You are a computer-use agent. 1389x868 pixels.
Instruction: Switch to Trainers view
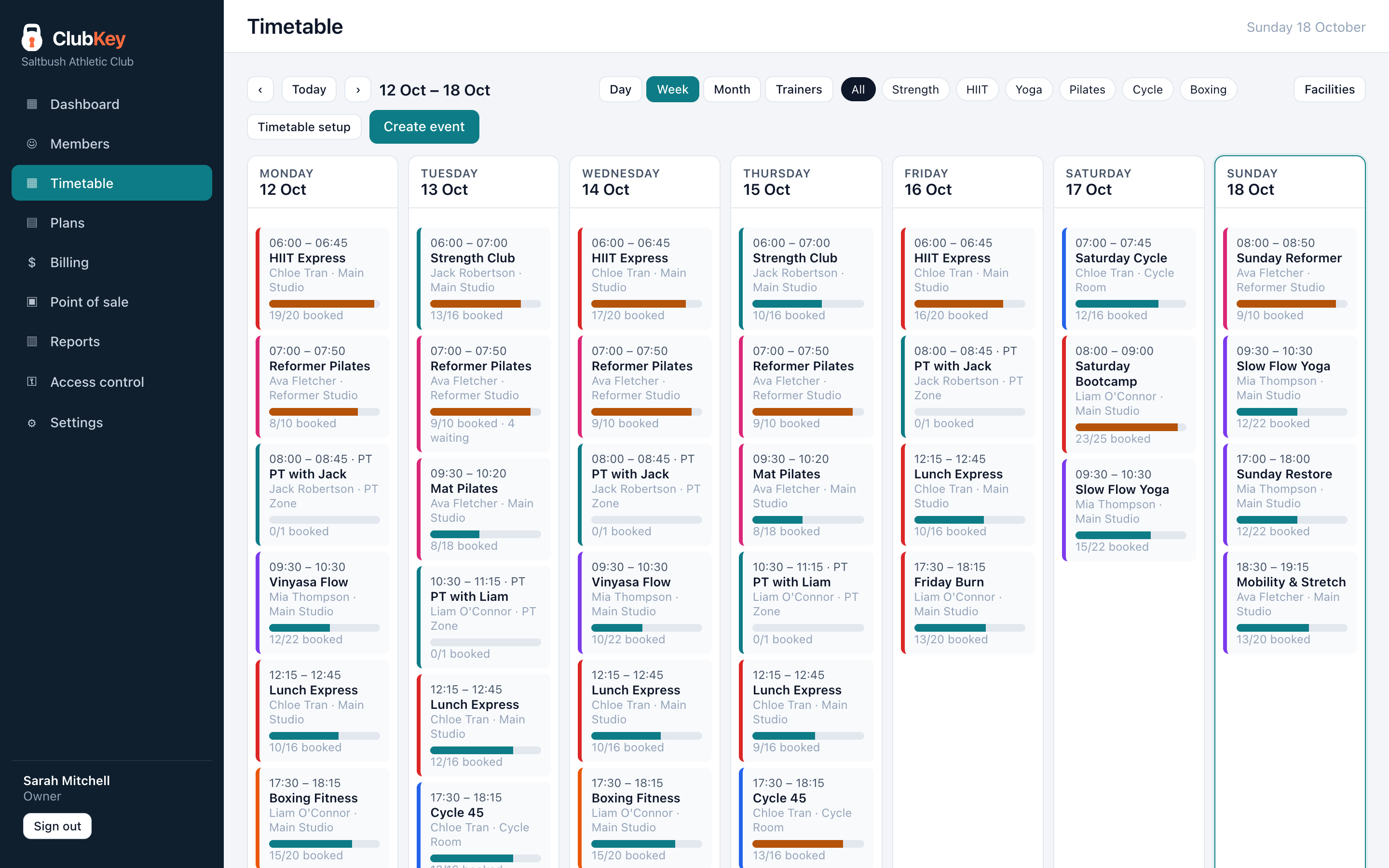click(799, 90)
